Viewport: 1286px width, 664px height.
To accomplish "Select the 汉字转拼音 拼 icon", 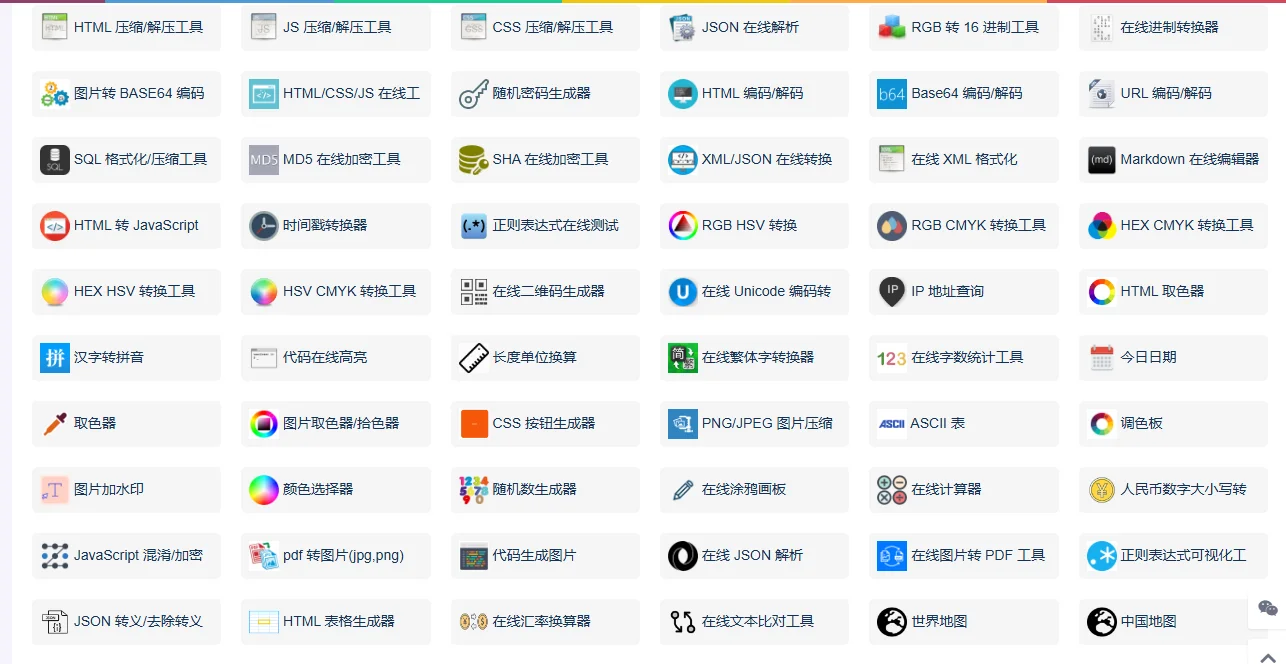I will 53,357.
